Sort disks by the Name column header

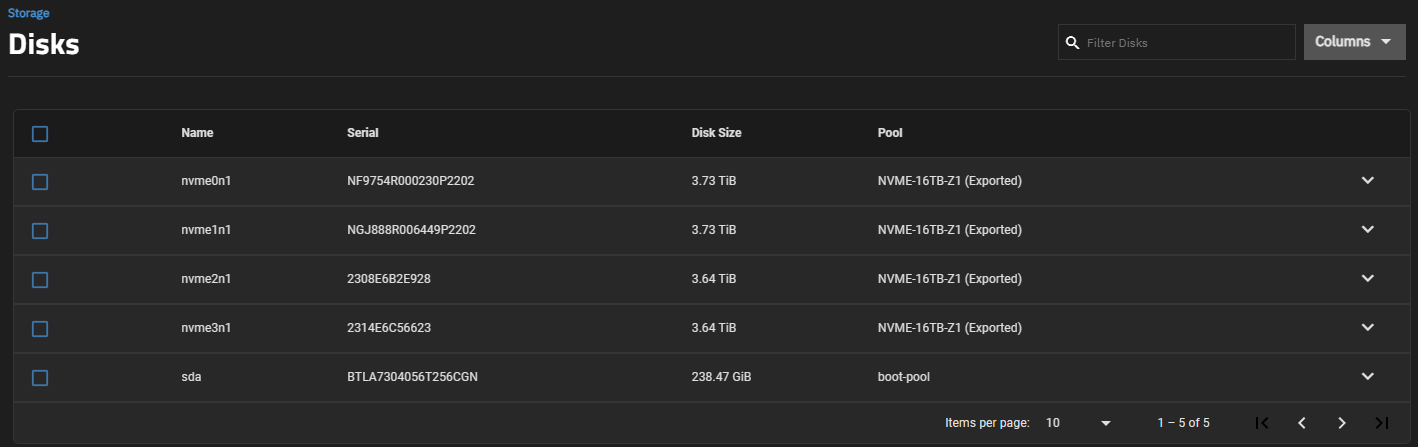click(x=197, y=133)
